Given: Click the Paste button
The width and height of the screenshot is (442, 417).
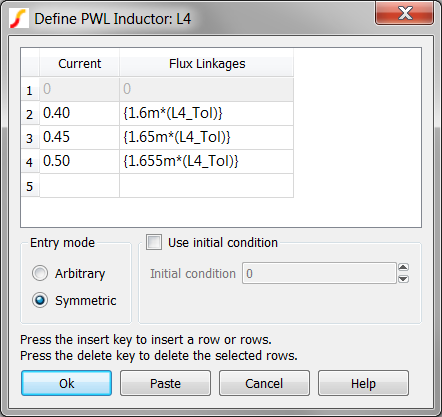Looking at the screenshot, I should click(165, 383).
